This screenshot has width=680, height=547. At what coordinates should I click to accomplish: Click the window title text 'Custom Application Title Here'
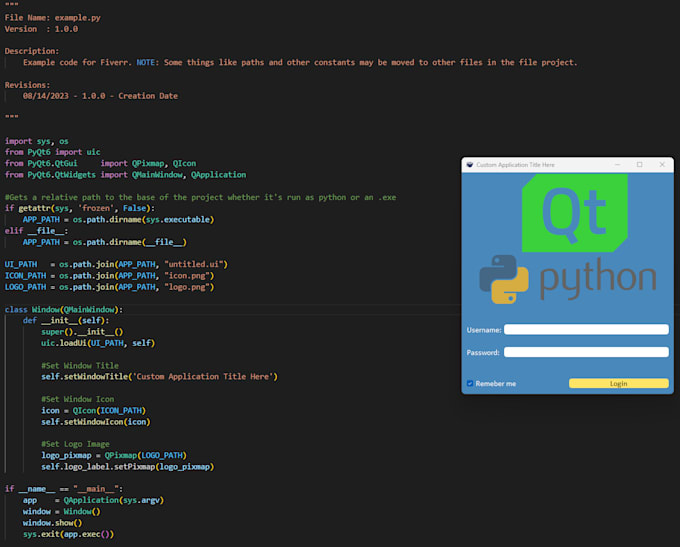[x=515, y=165]
